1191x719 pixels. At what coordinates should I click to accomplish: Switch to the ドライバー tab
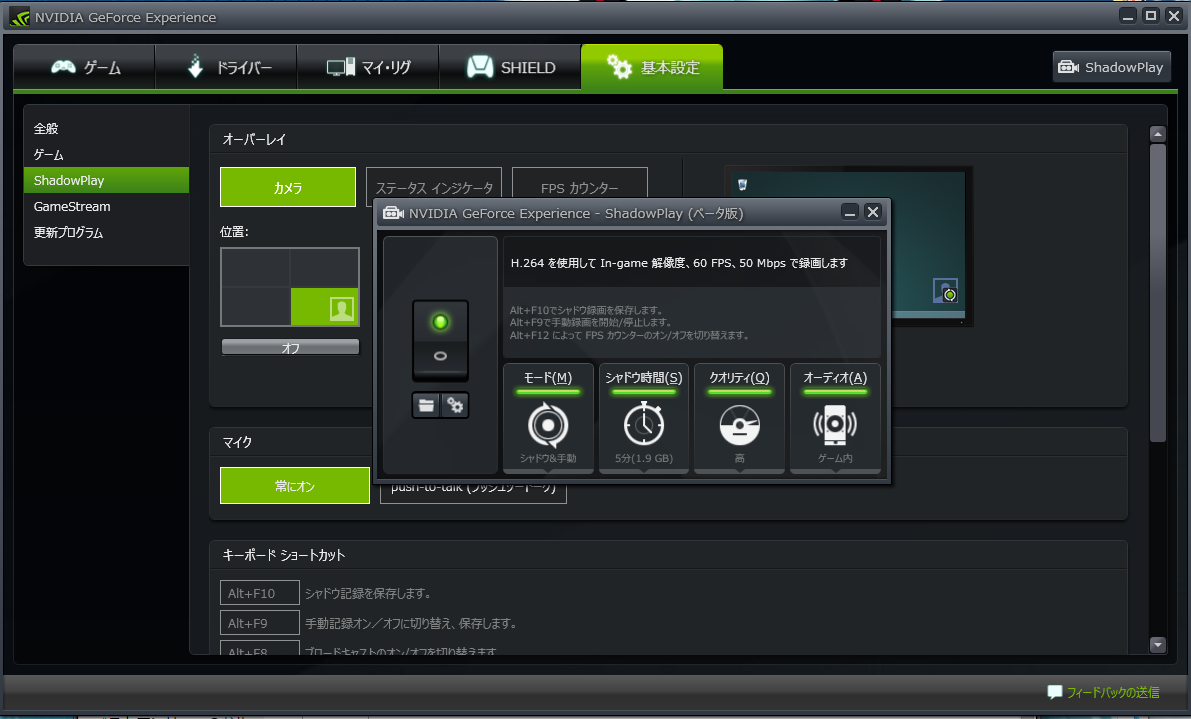coord(226,68)
